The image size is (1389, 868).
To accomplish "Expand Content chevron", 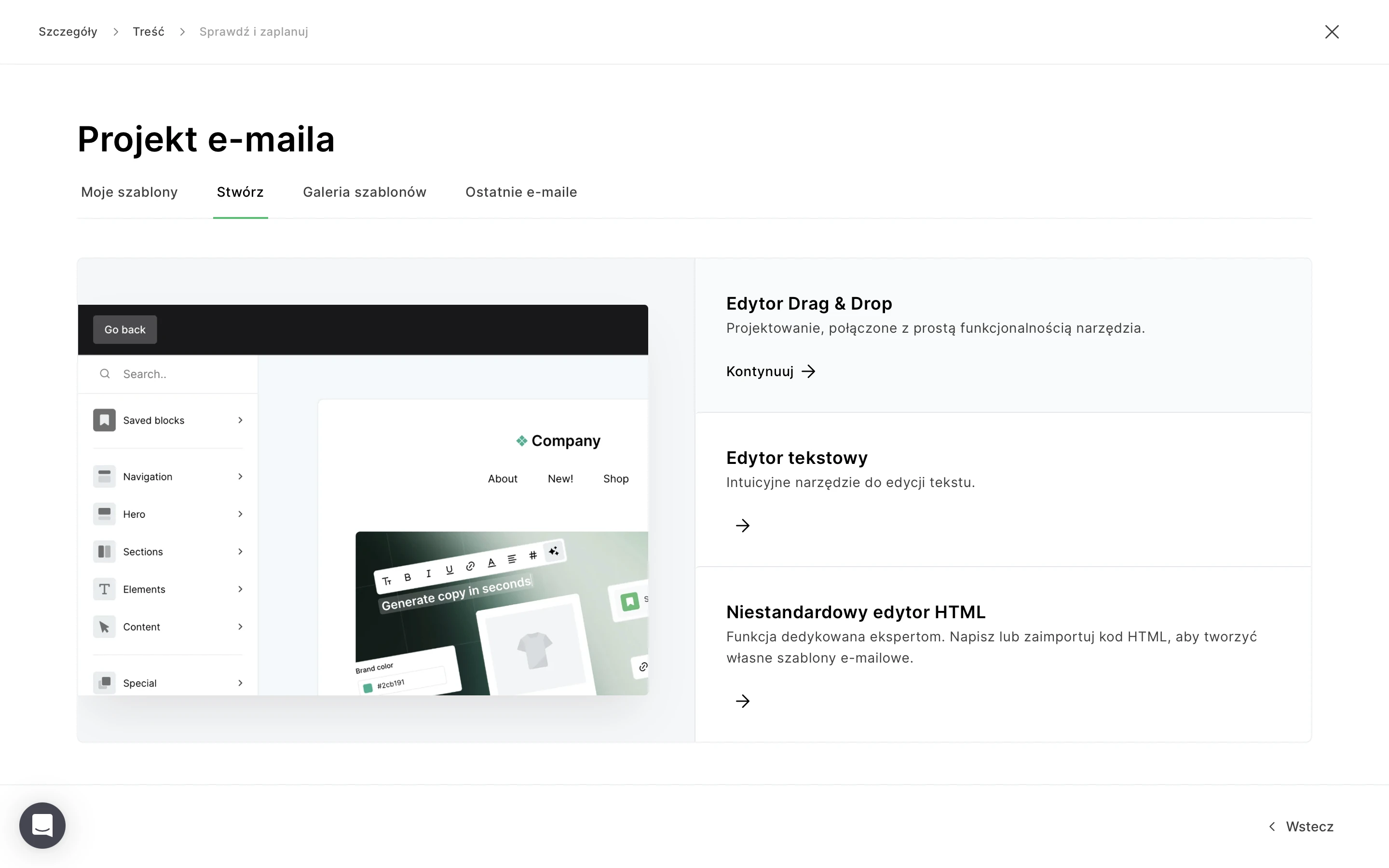I will tap(241, 627).
